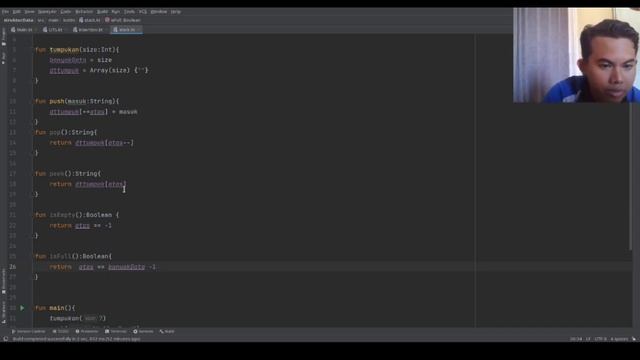Open the File menu

5,12
